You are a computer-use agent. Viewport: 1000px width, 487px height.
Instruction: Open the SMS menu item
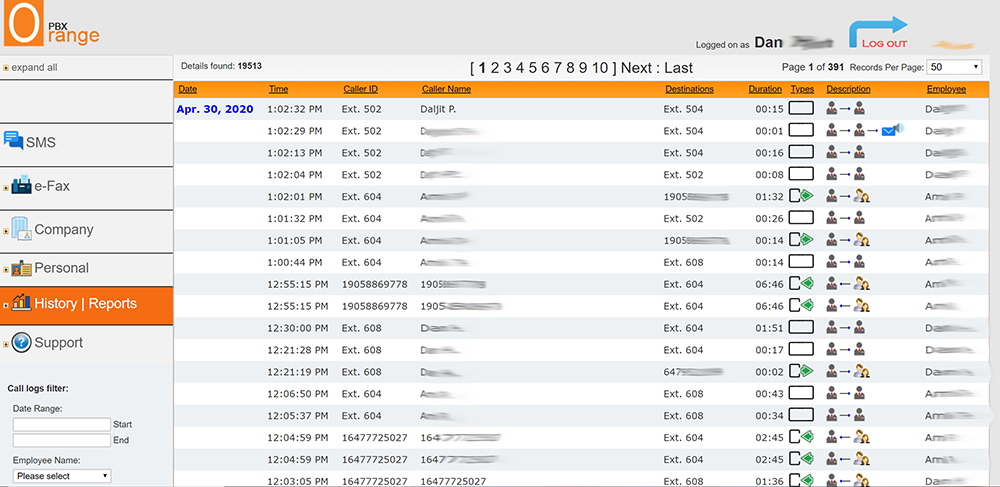pos(41,142)
